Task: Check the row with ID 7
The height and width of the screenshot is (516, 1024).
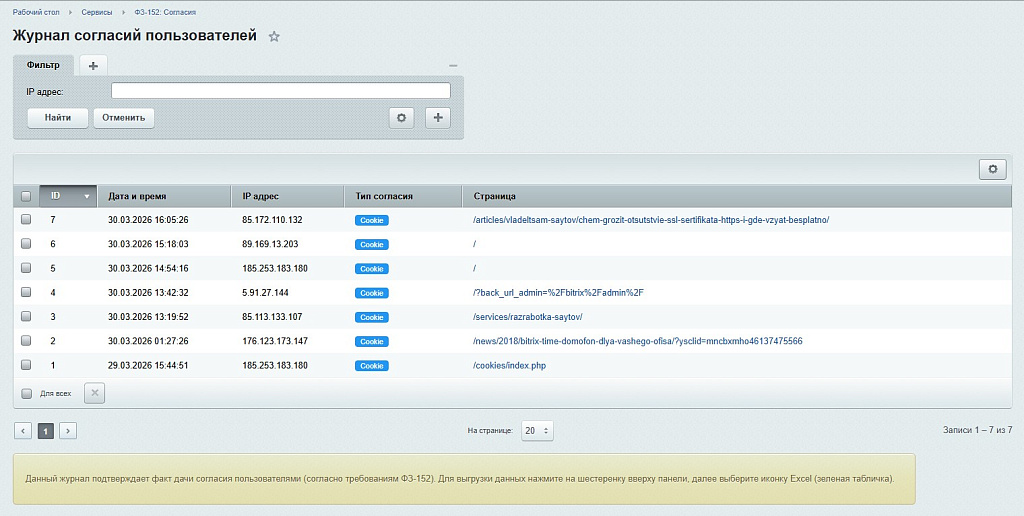Action: [x=26, y=219]
